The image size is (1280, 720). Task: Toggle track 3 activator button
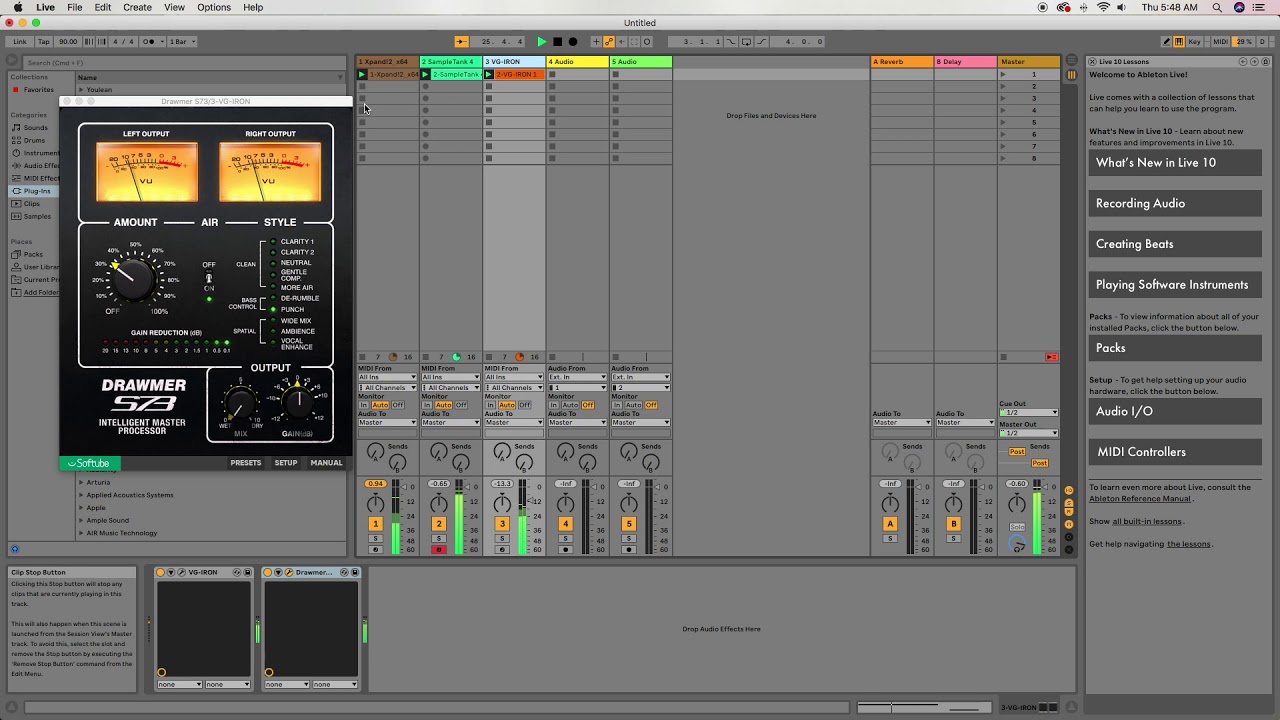coord(502,524)
